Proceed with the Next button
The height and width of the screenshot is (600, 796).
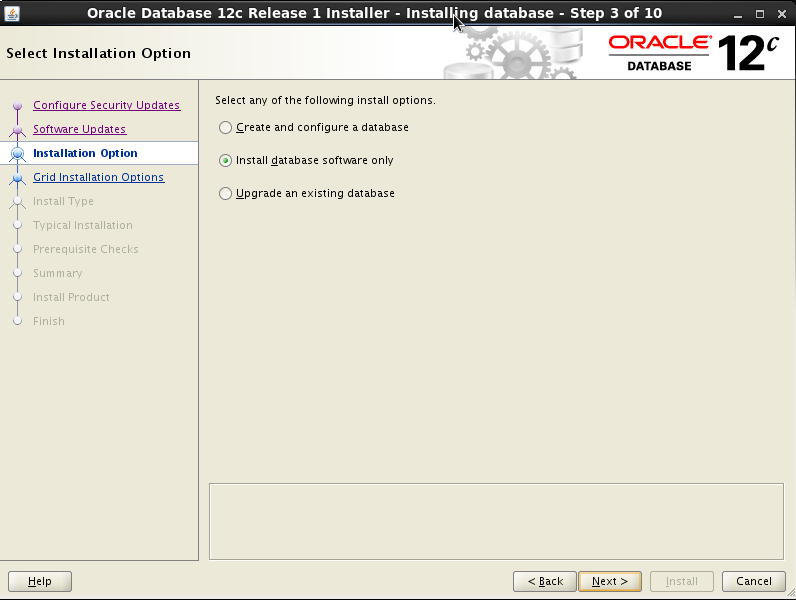[610, 581]
